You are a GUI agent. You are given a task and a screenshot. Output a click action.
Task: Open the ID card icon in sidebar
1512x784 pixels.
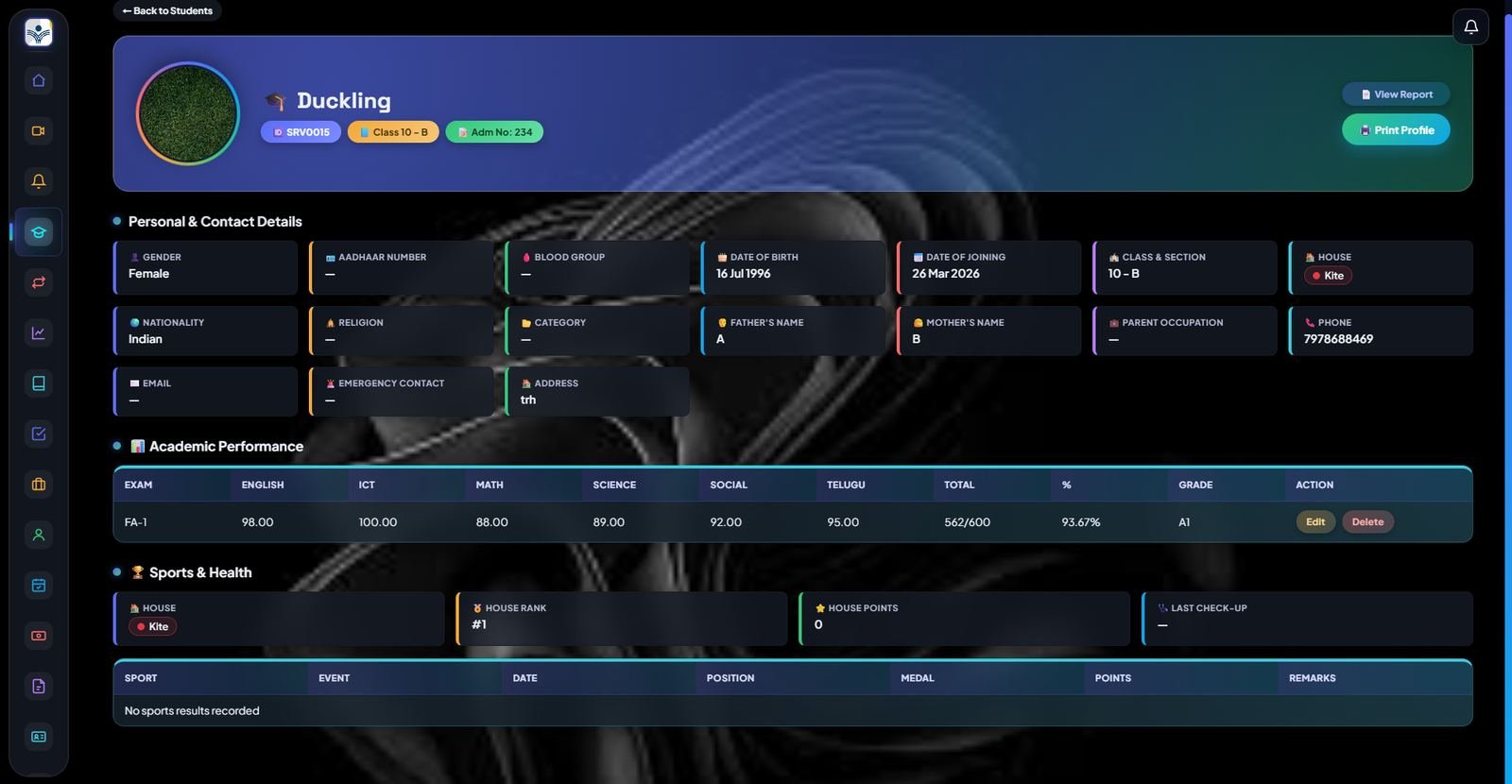pos(39,737)
